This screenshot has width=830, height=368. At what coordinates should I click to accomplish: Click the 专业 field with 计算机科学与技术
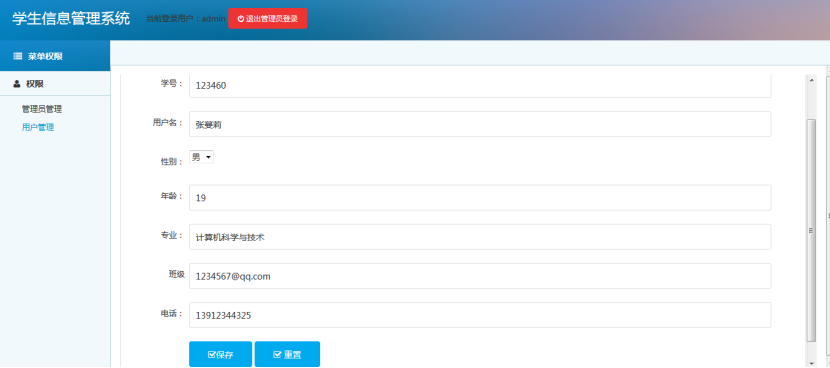click(x=480, y=237)
